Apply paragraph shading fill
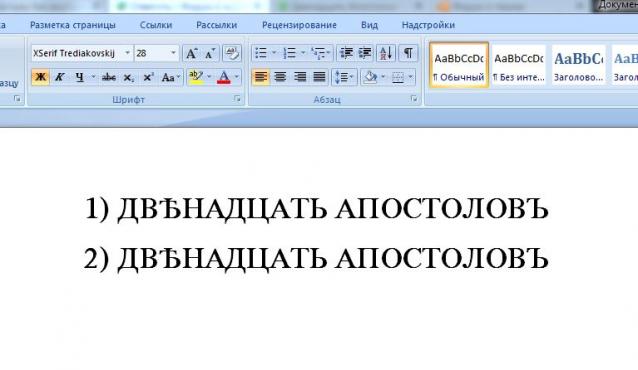638x370 pixels. click(x=370, y=77)
